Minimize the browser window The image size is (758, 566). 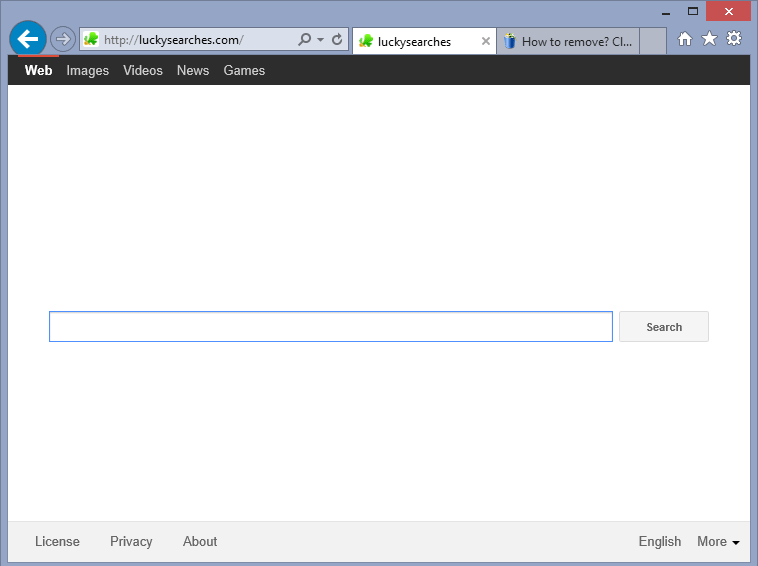pos(666,12)
